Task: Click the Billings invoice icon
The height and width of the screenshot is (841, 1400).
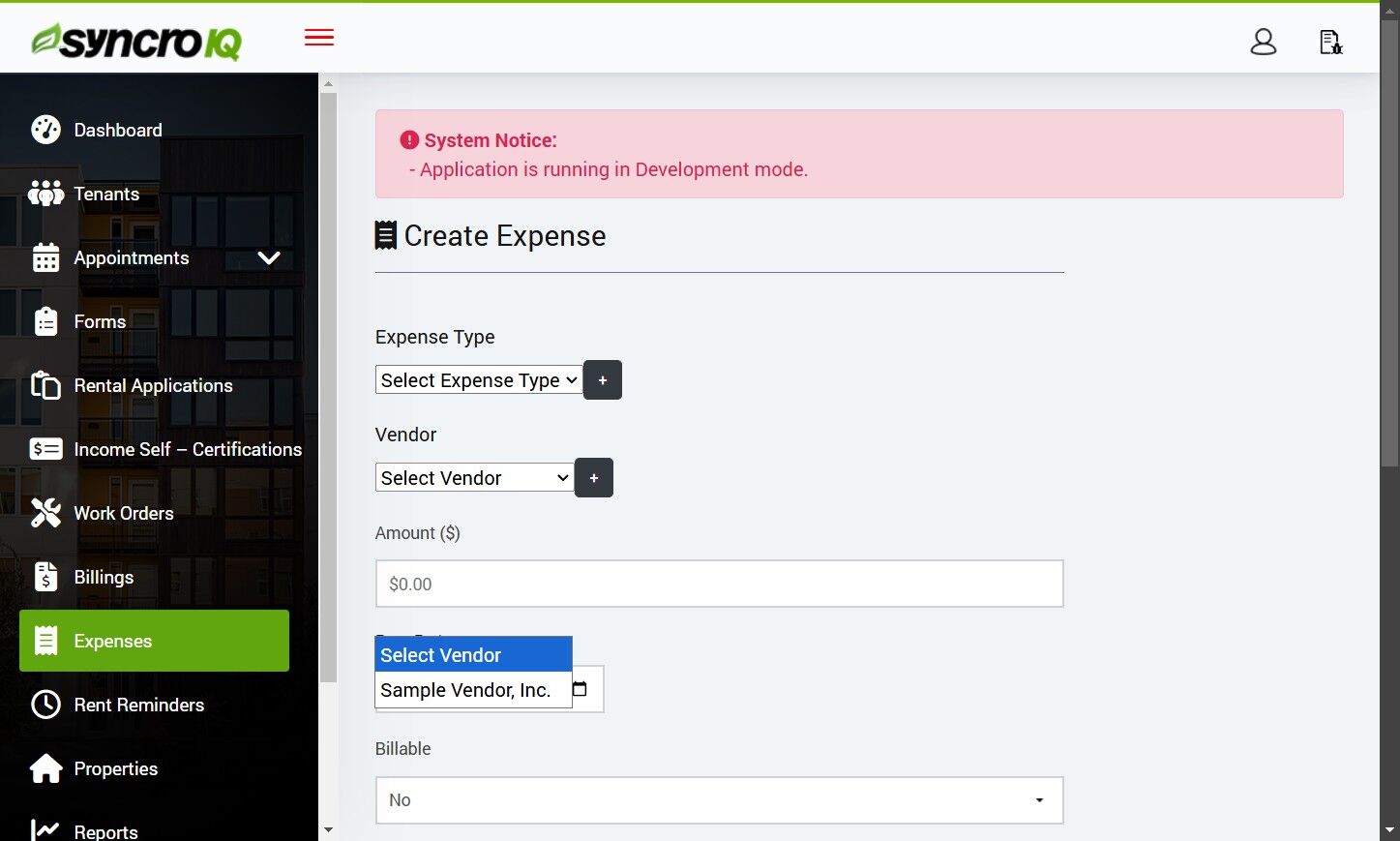Action: pos(45,577)
